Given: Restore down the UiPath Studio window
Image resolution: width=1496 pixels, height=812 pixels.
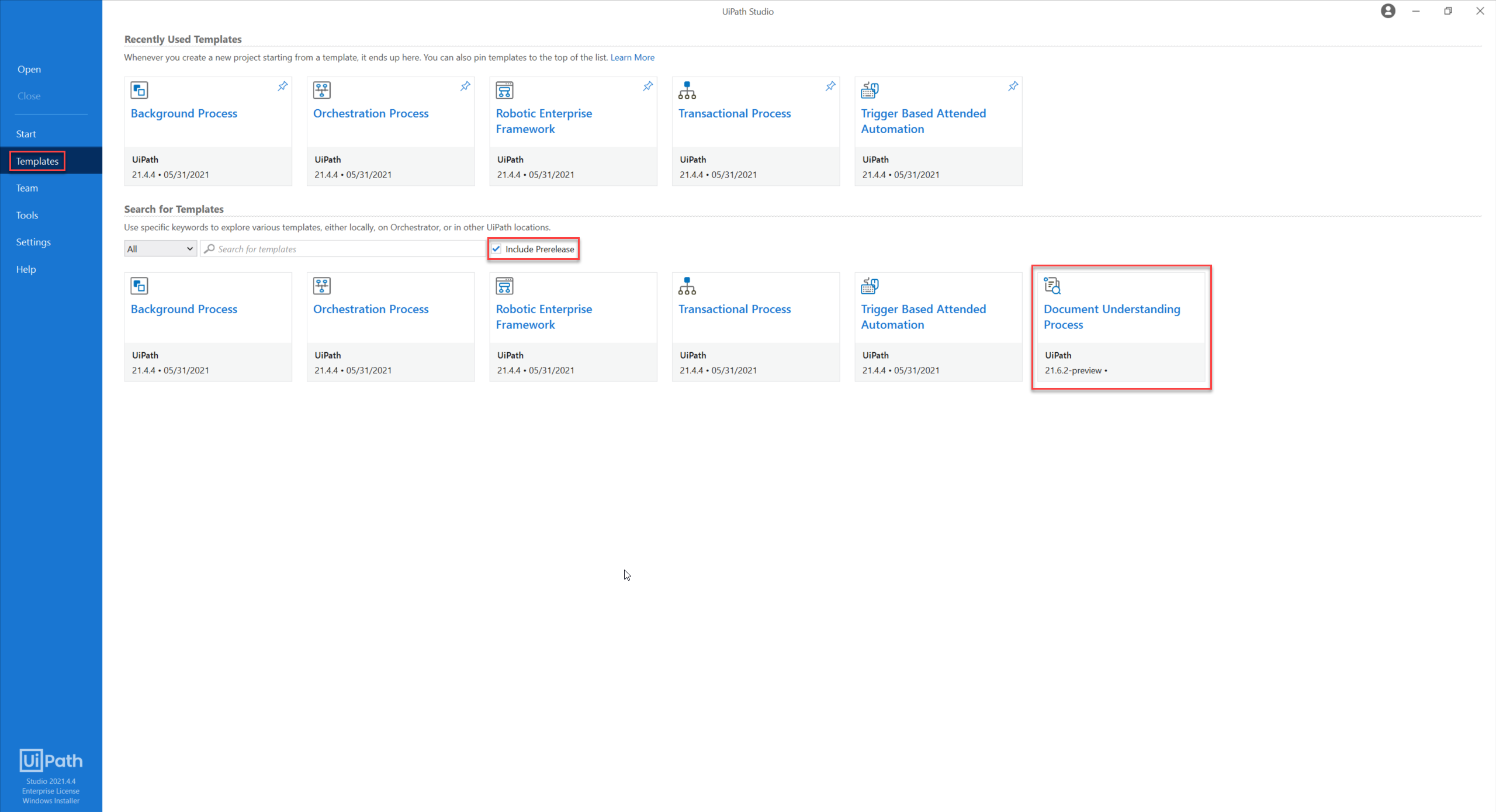Looking at the screenshot, I should (x=1448, y=11).
